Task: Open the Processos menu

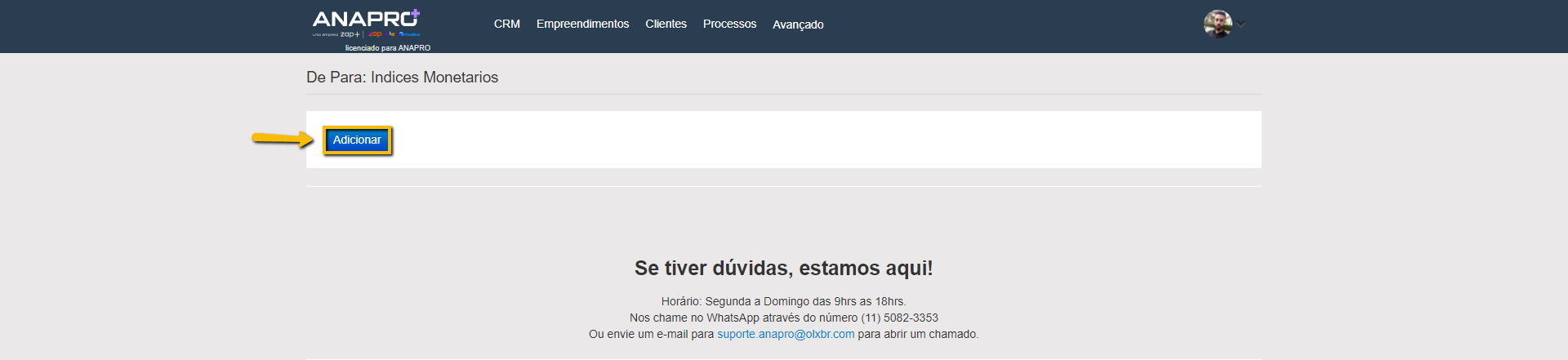Action: (729, 24)
